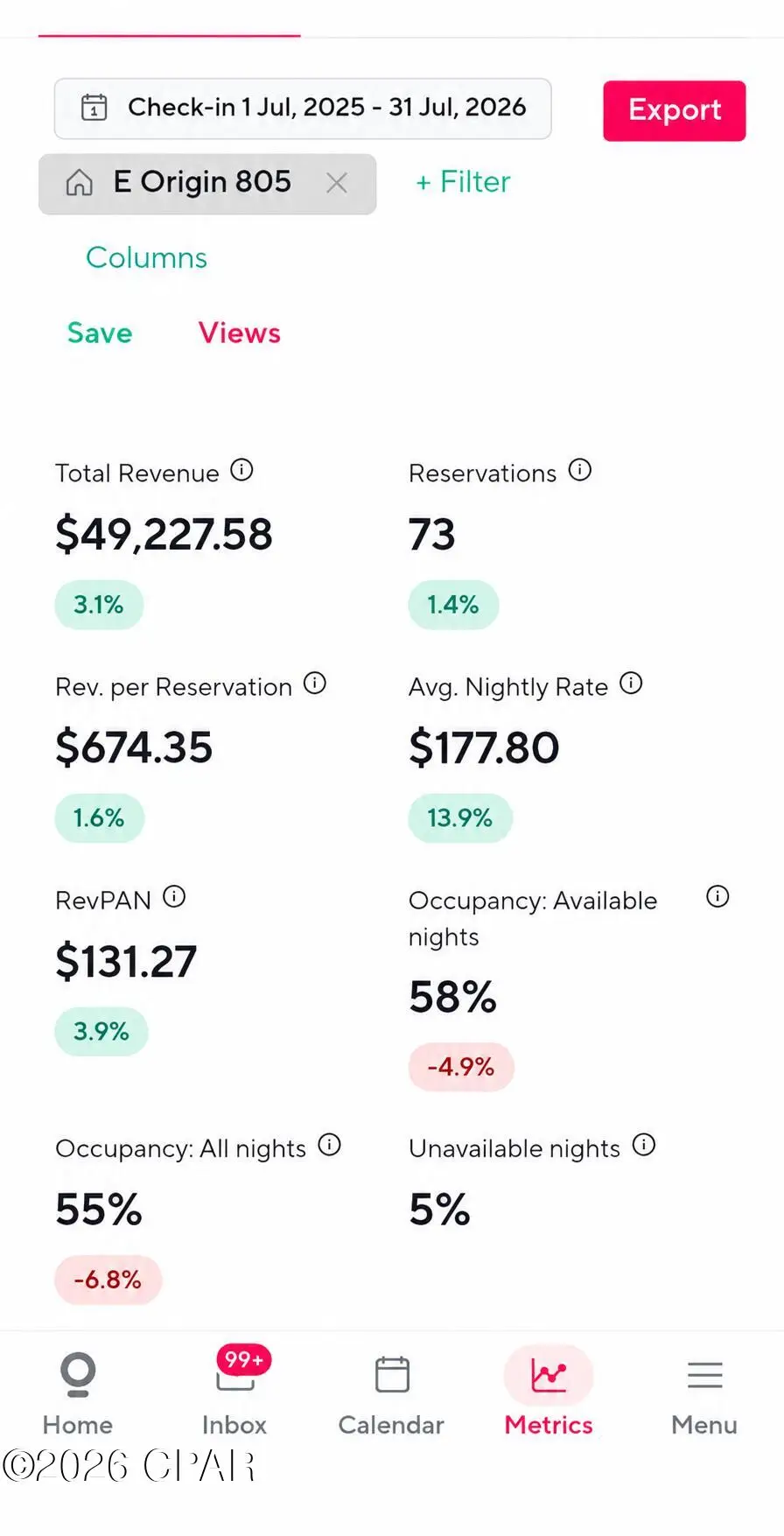784x1536 pixels.
Task: Click the 3.9% RevPAN change badge
Action: (x=101, y=1031)
